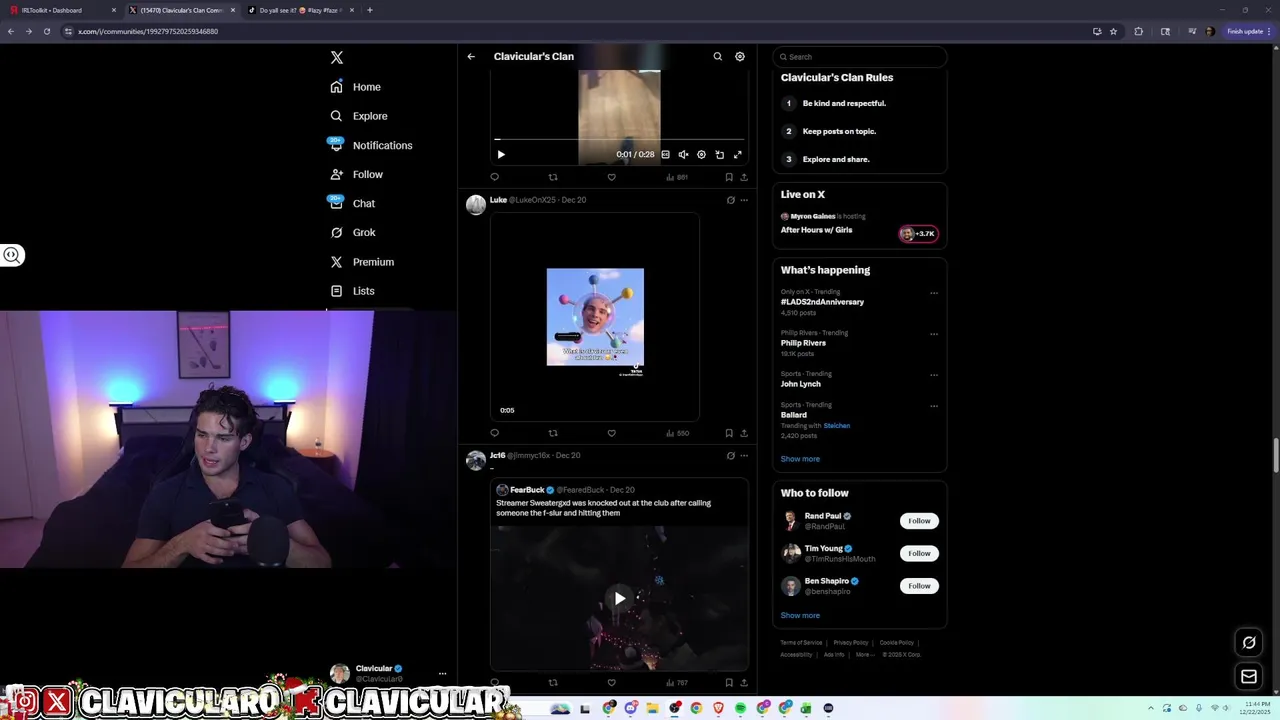Play Luke's video thumbnail

pyautogui.click(x=595, y=318)
